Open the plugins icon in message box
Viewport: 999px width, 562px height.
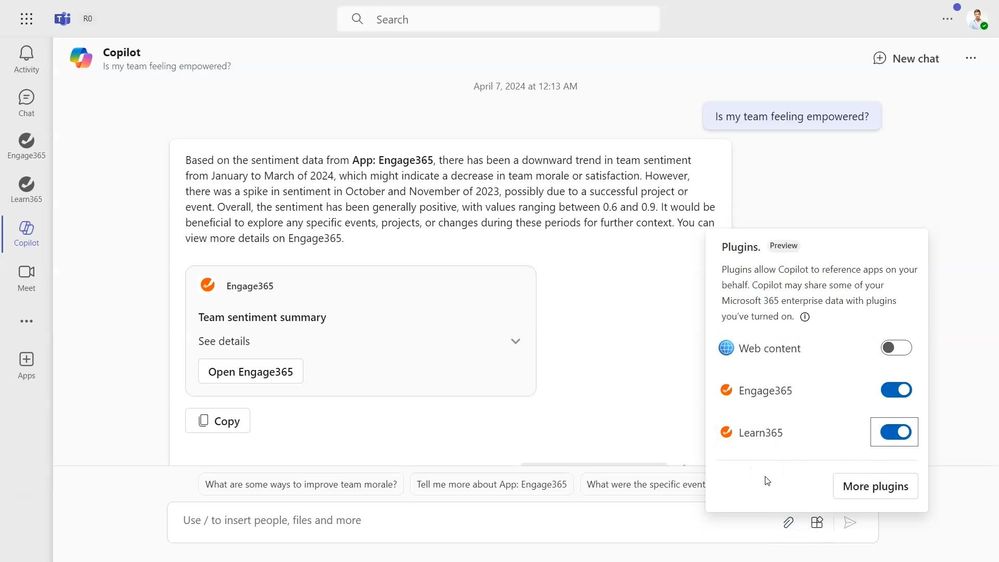pos(817,522)
